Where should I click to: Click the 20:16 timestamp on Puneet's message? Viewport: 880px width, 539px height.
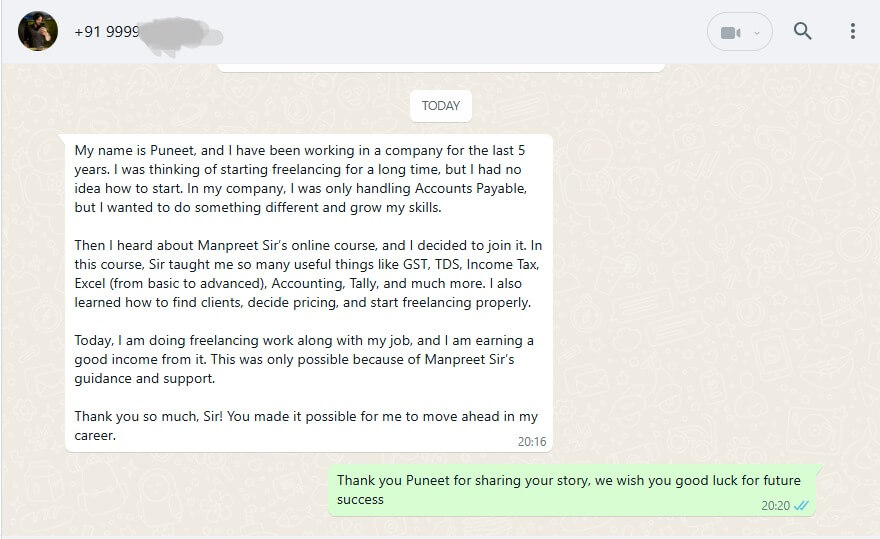(x=532, y=441)
